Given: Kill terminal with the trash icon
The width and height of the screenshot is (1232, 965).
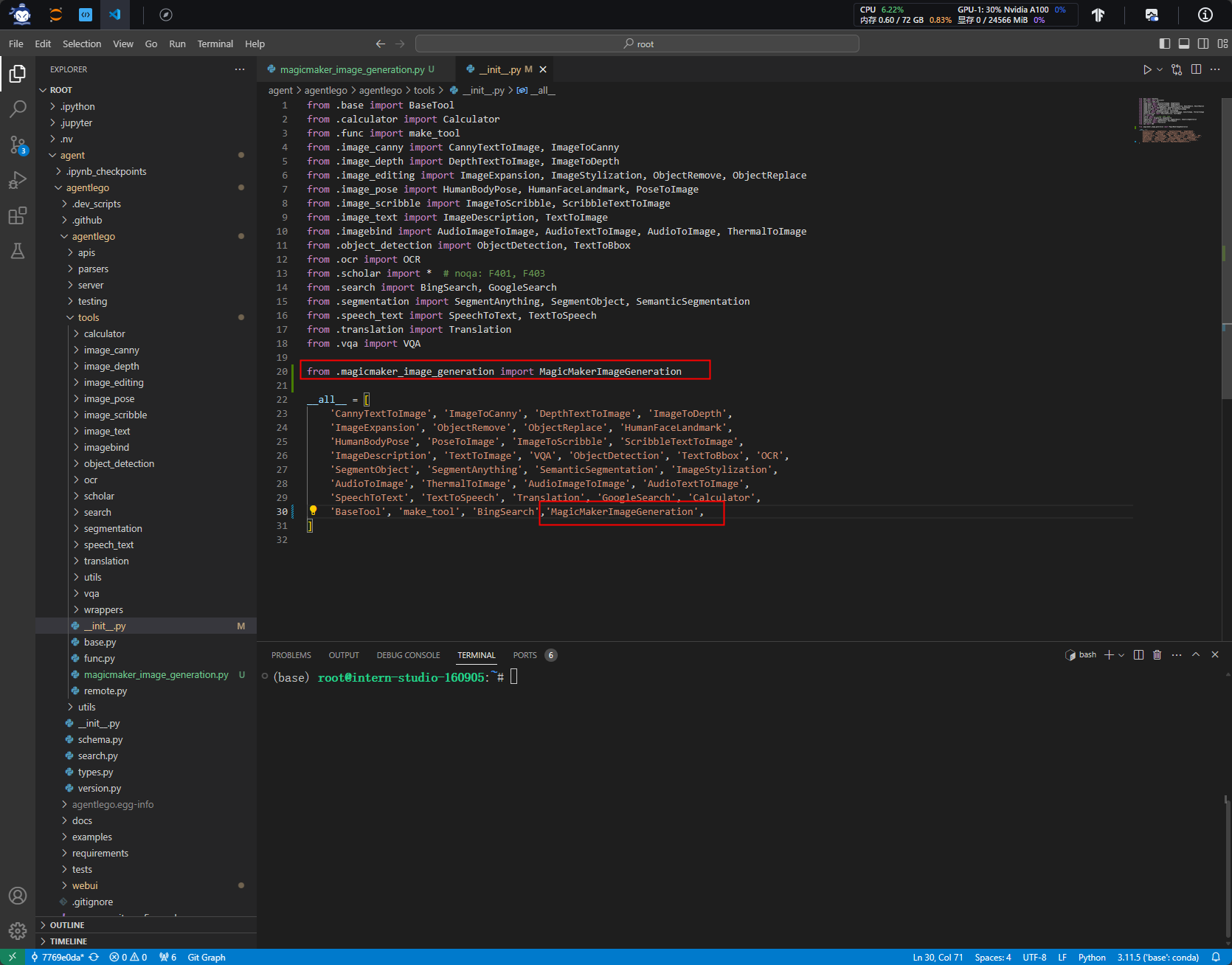Looking at the screenshot, I should 1157,655.
